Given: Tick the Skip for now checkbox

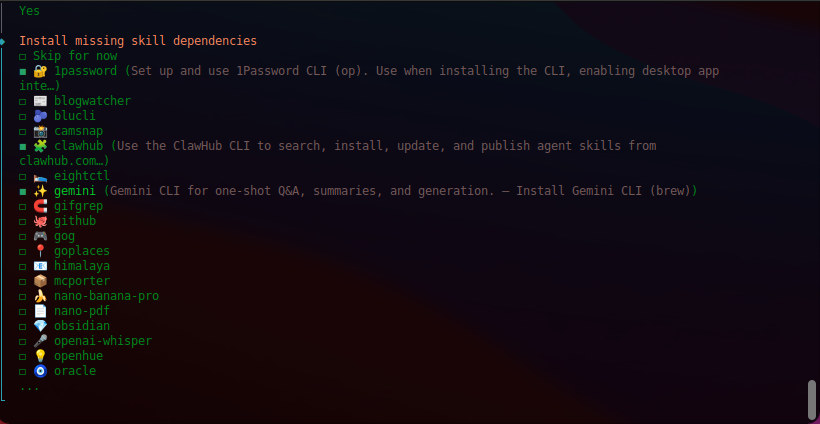Looking at the screenshot, I should (x=22, y=57).
